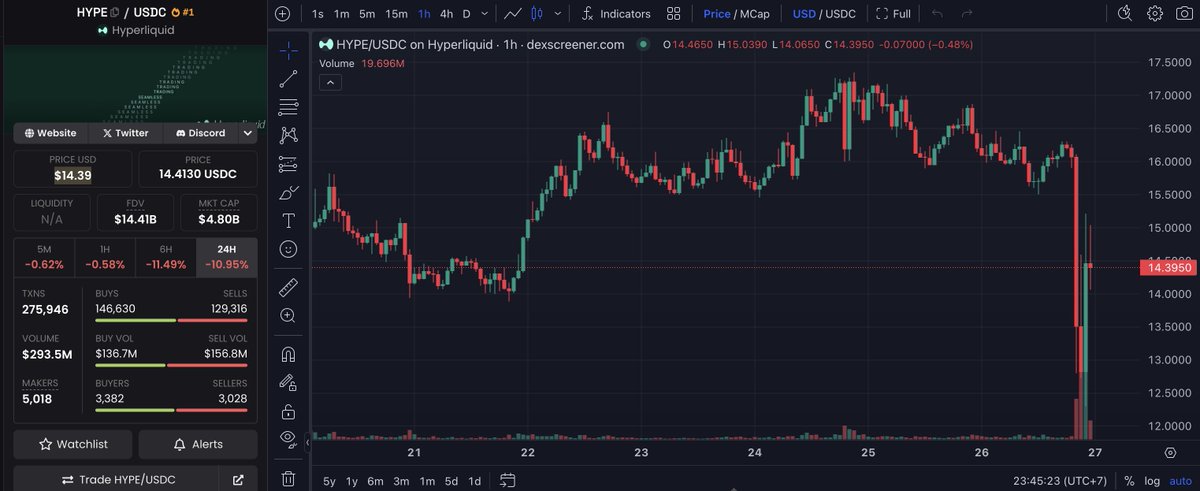Select the ruler measure tool
1200x491 pixels.
(288, 287)
